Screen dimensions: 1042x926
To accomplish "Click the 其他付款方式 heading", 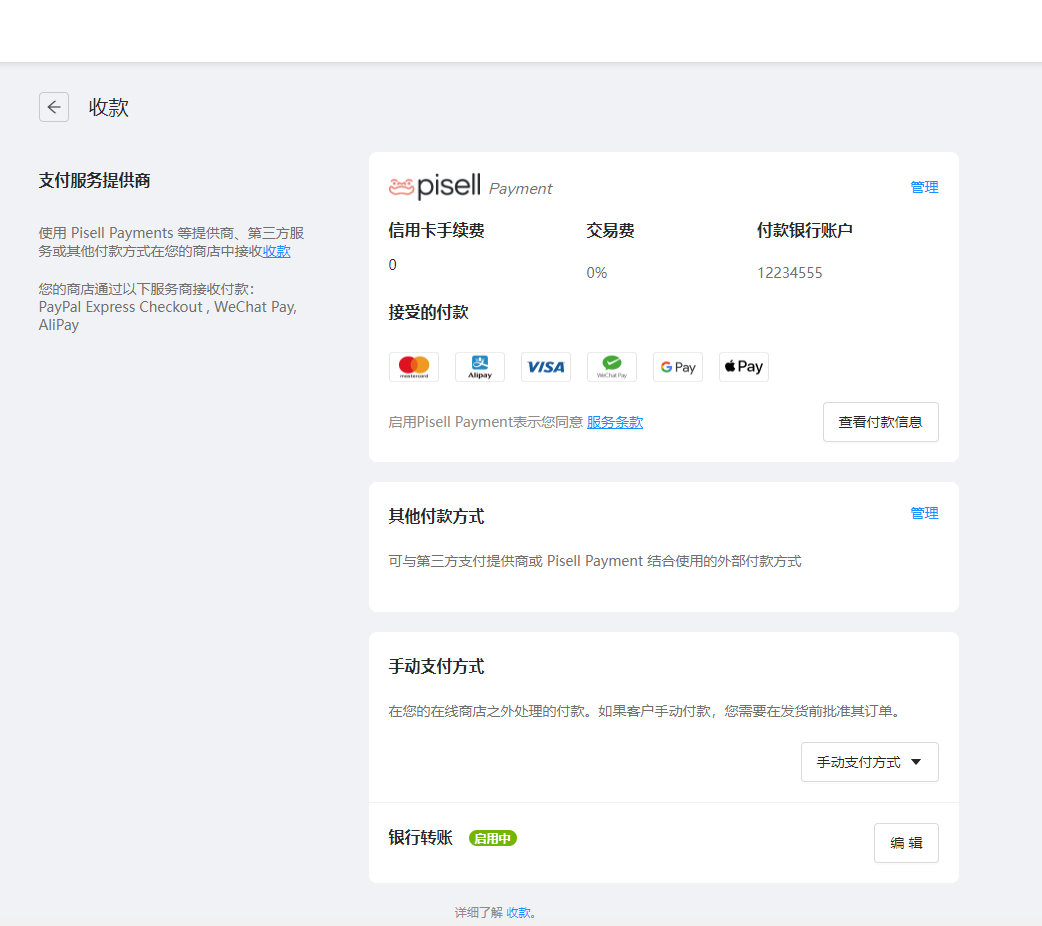I will (x=437, y=517).
